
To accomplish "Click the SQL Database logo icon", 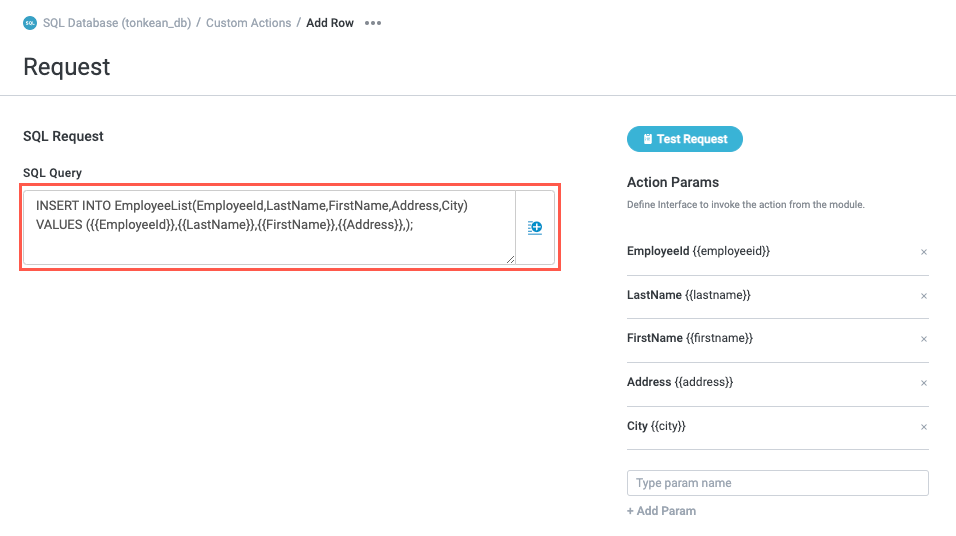I will tap(30, 23).
